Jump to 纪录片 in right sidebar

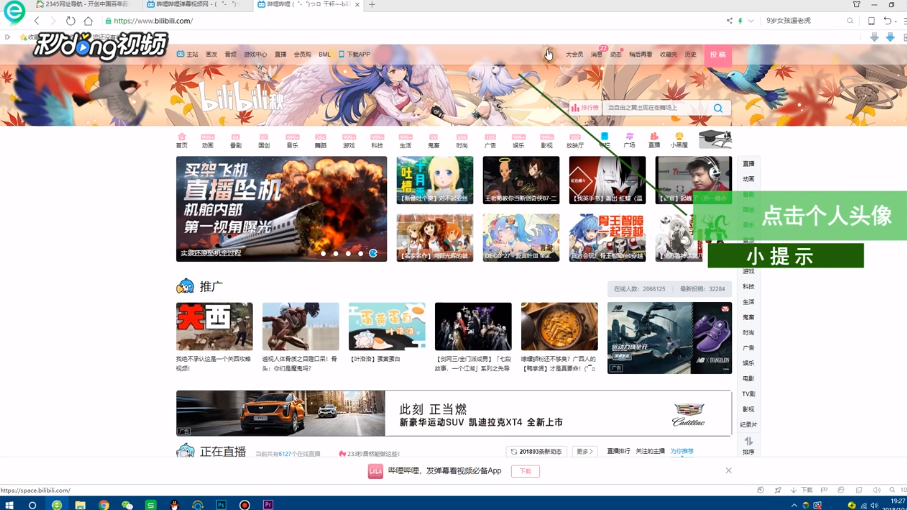coord(749,424)
